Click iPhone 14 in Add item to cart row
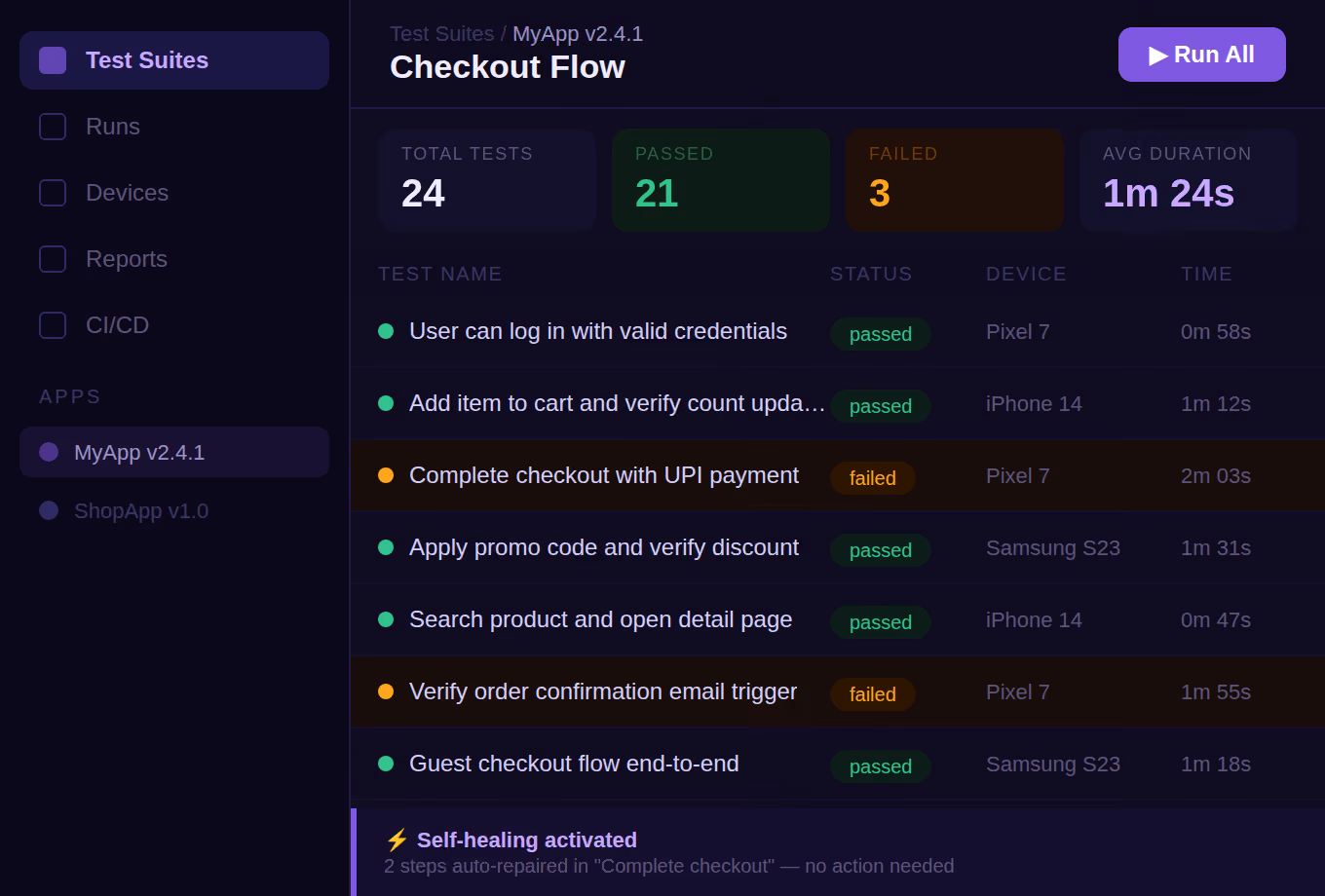 tap(1034, 404)
